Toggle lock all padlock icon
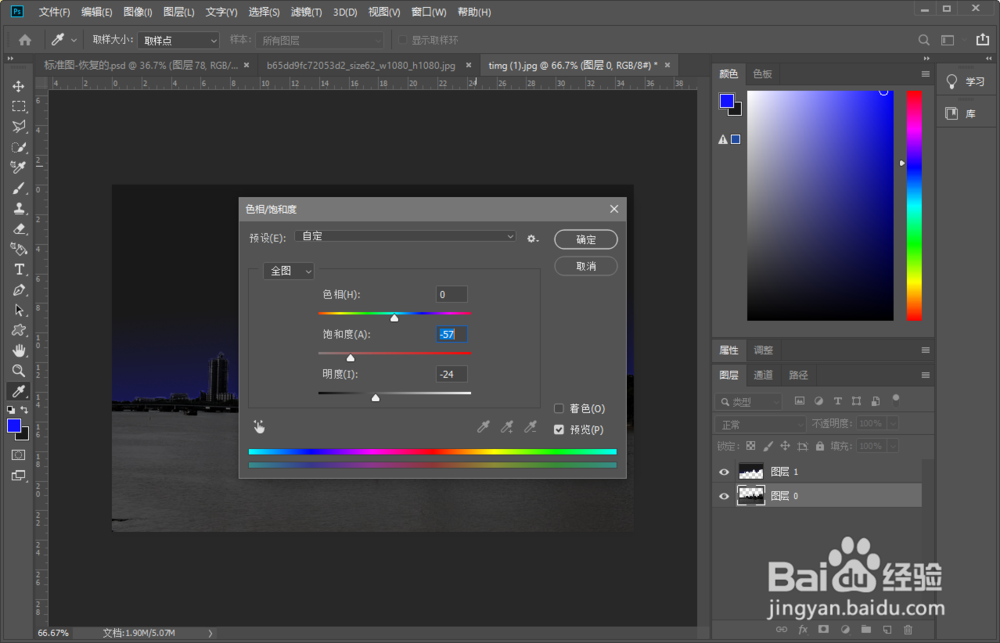 (x=820, y=446)
